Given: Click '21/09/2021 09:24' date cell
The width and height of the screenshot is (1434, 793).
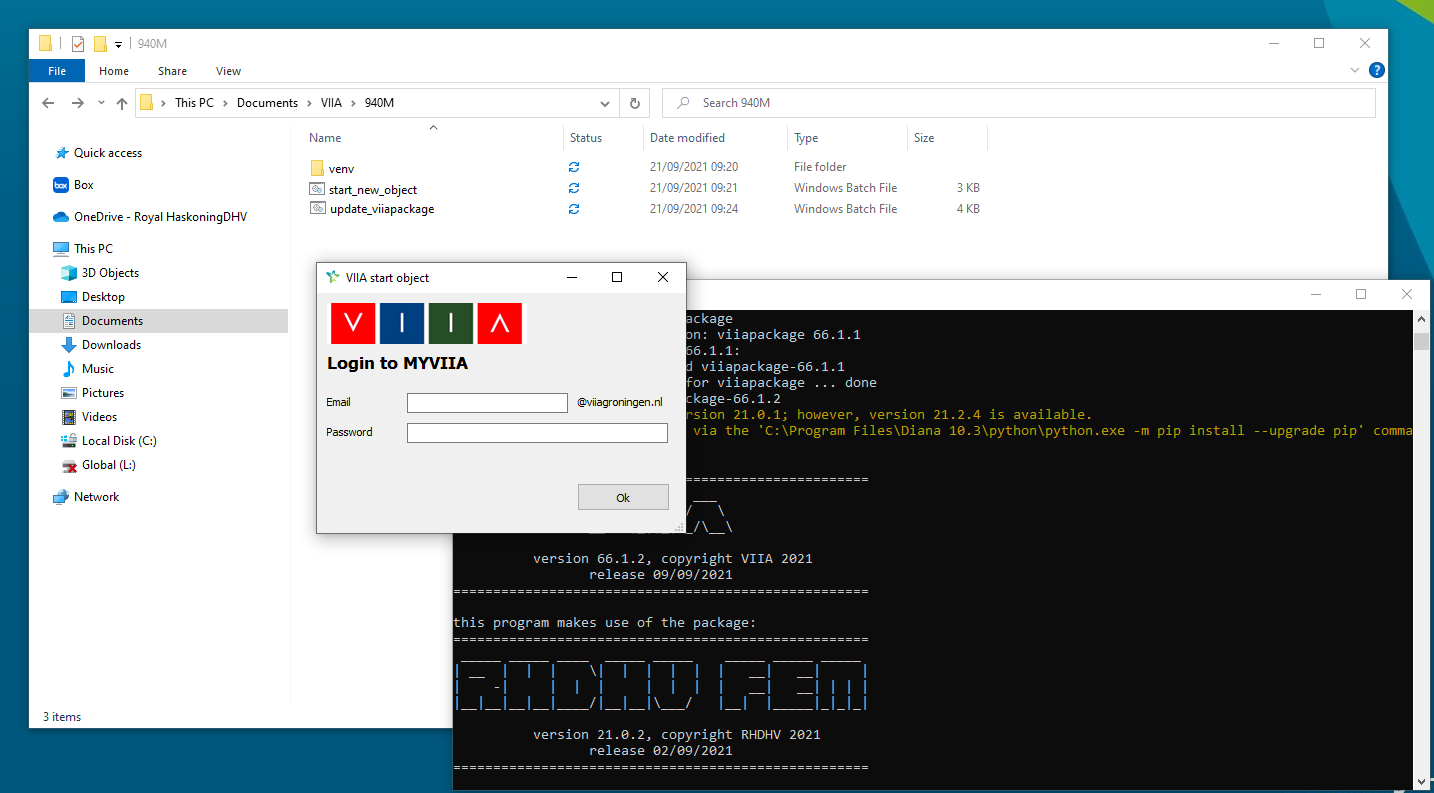Looking at the screenshot, I should coord(694,209).
